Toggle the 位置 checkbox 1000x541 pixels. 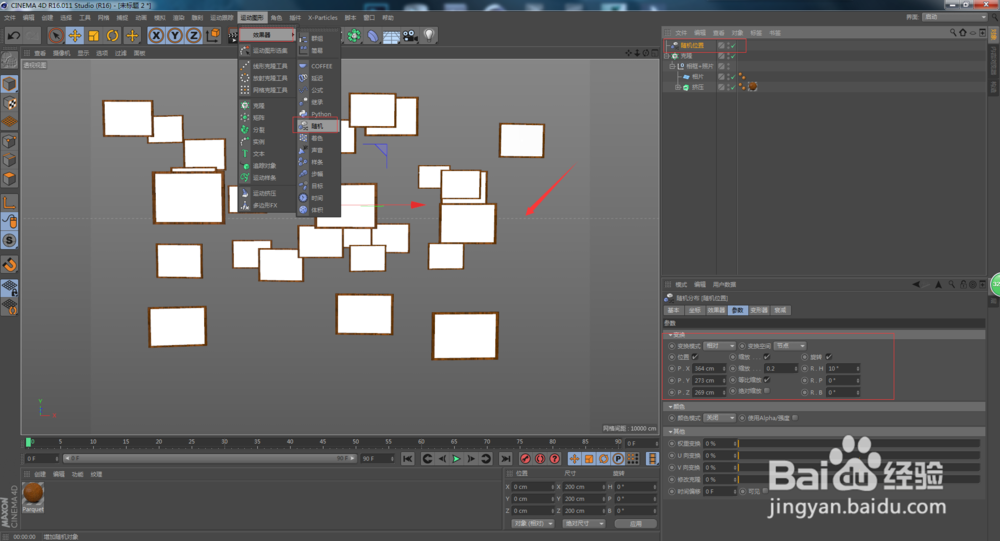point(695,357)
